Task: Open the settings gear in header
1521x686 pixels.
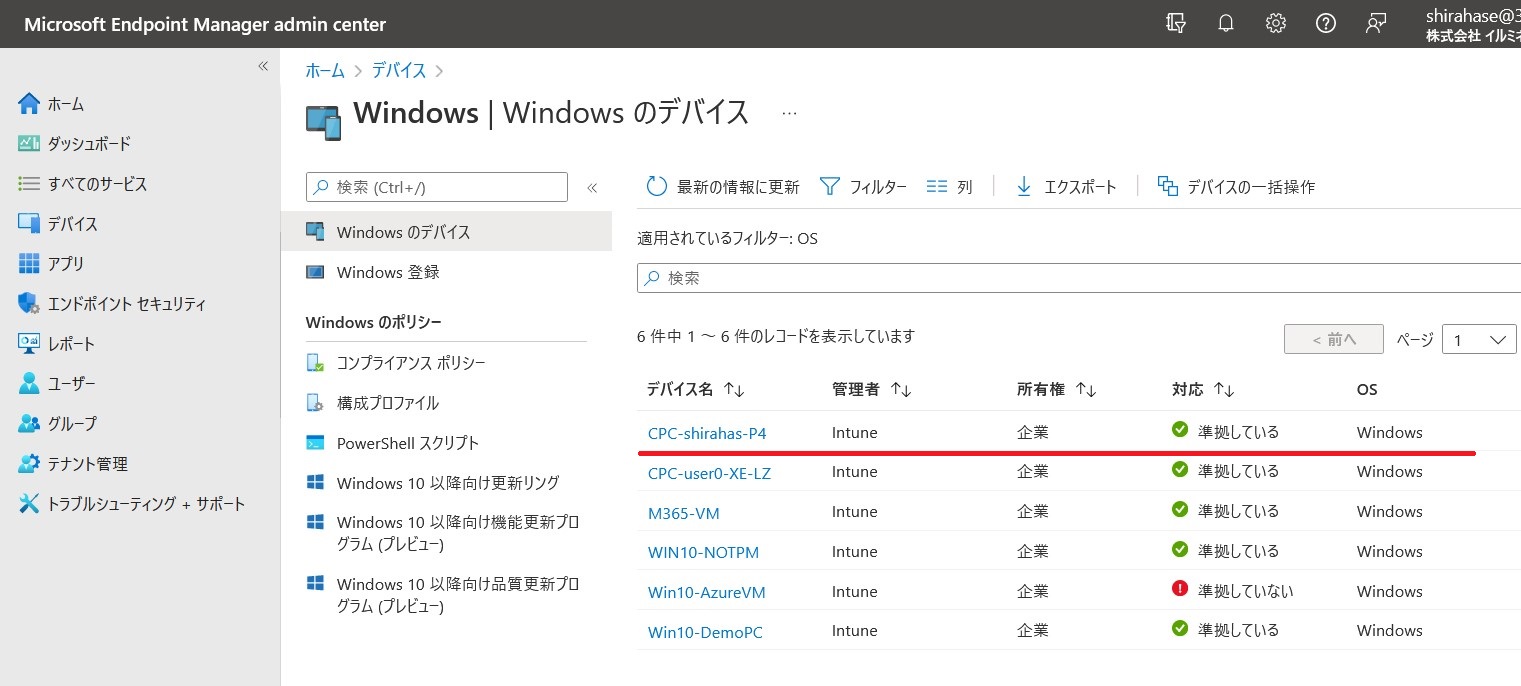Action: 1276,24
